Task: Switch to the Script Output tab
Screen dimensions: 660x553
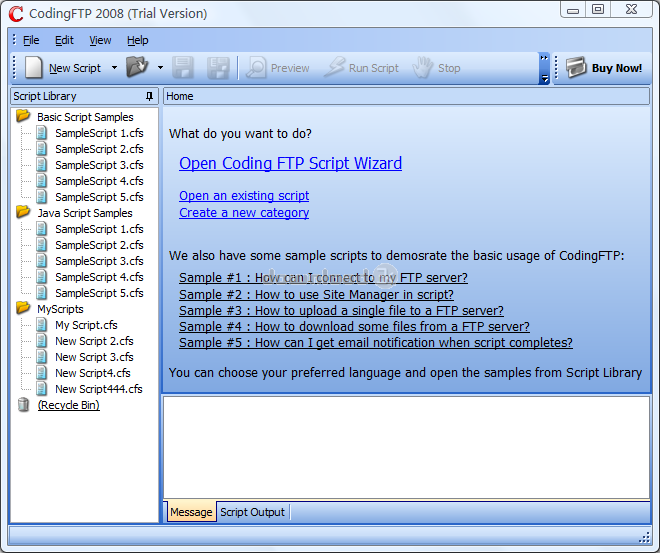Action: tap(253, 512)
